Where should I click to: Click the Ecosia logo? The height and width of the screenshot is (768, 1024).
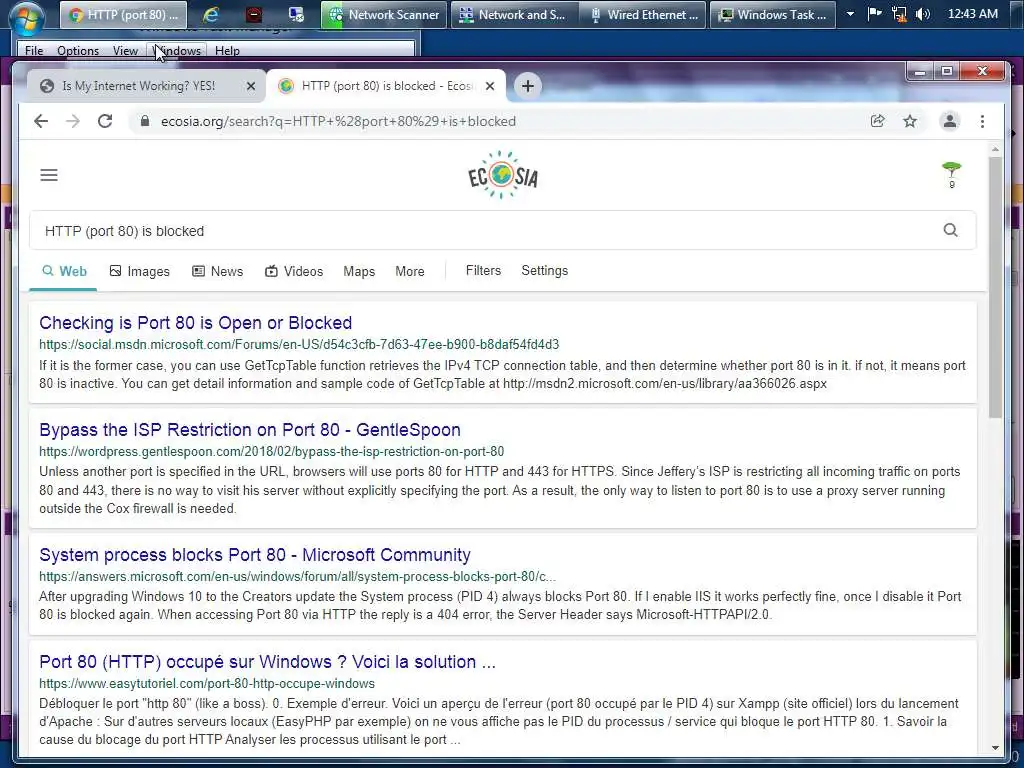click(x=503, y=174)
